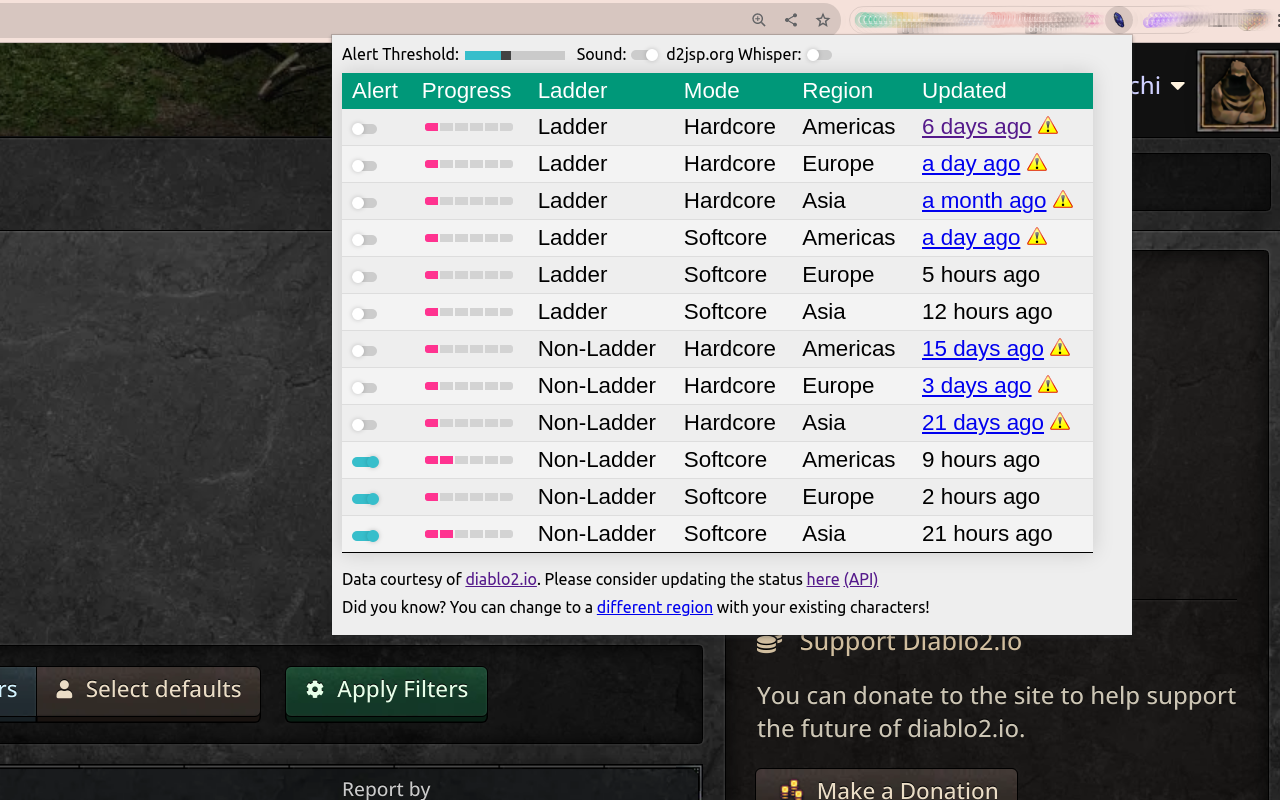The height and width of the screenshot is (800, 1280).
Task: Click warning icon beside "21 days ago"
Action: pos(1059,422)
